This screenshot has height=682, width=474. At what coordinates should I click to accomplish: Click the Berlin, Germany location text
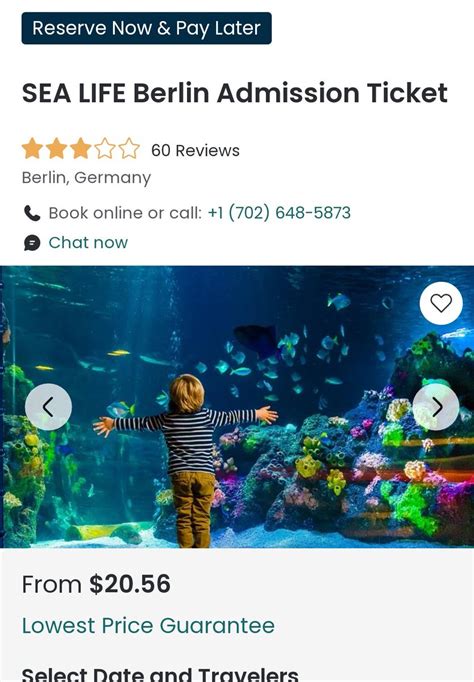pyautogui.click(x=87, y=177)
